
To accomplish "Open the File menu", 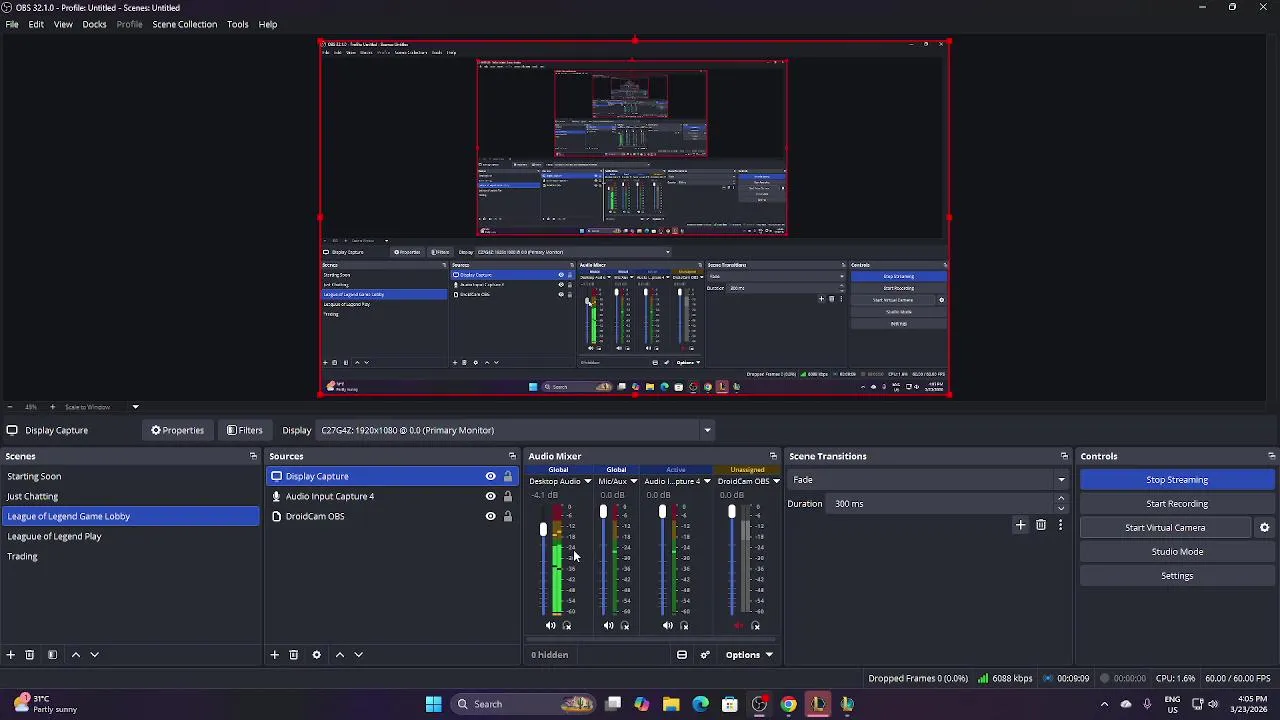I will 12,24.
